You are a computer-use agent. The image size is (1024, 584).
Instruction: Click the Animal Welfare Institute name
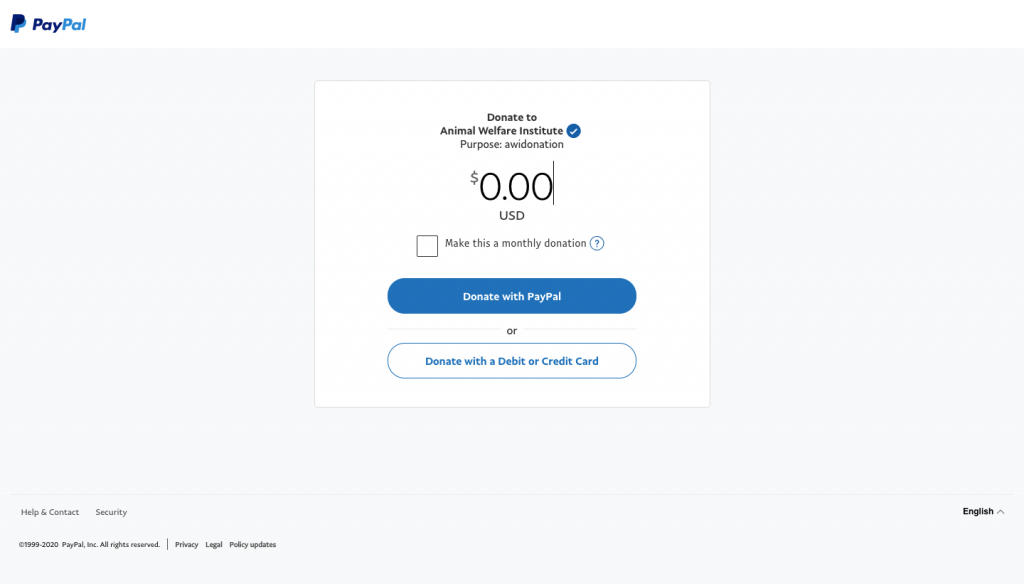(x=500, y=130)
